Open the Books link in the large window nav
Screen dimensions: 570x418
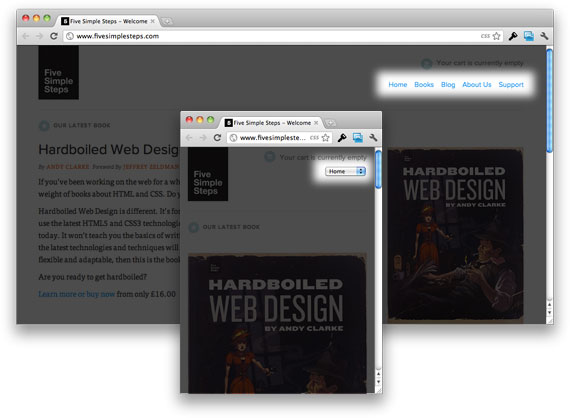(424, 85)
